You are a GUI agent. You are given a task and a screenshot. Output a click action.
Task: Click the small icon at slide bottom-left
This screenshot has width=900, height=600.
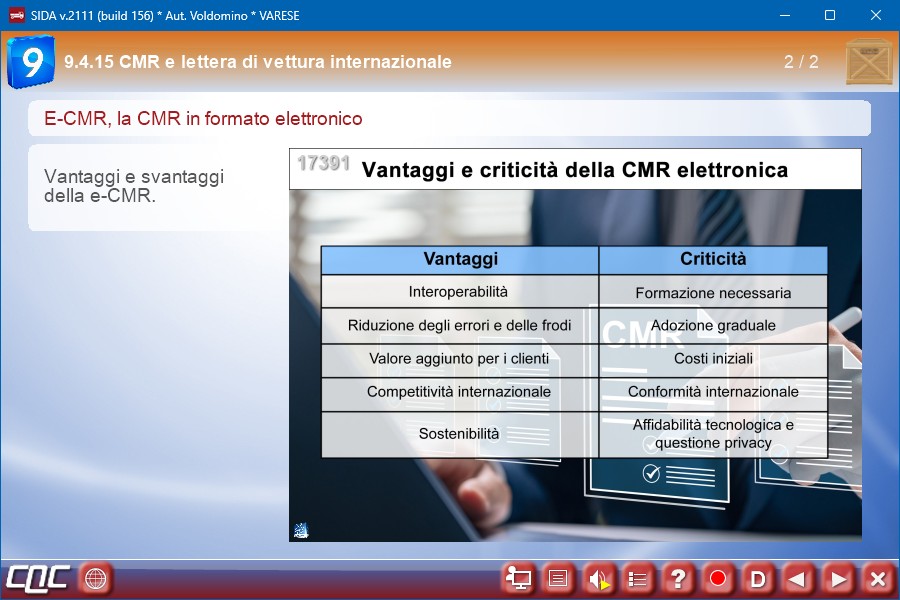pos(301,530)
